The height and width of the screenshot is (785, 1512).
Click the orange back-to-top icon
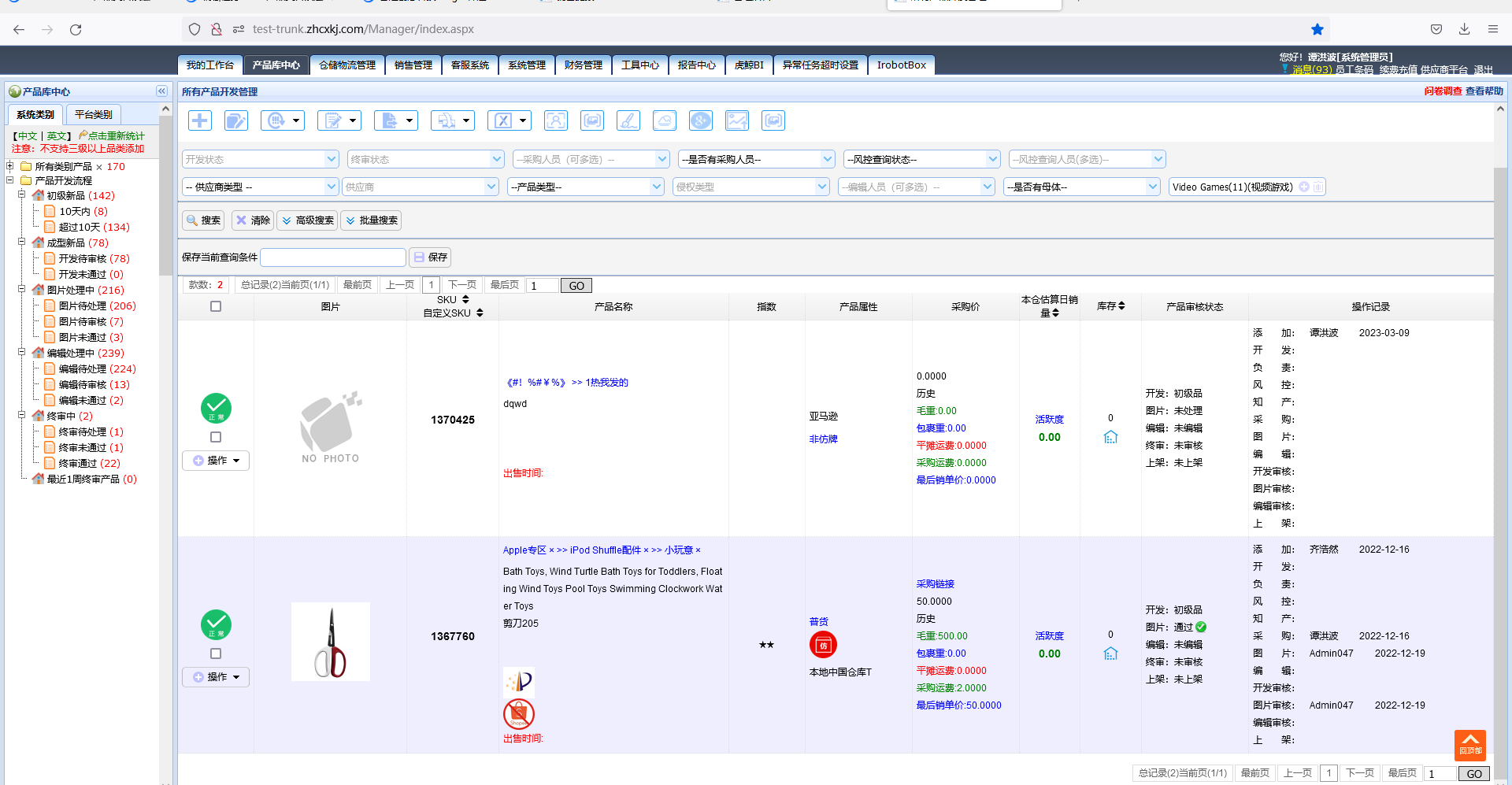1470,744
